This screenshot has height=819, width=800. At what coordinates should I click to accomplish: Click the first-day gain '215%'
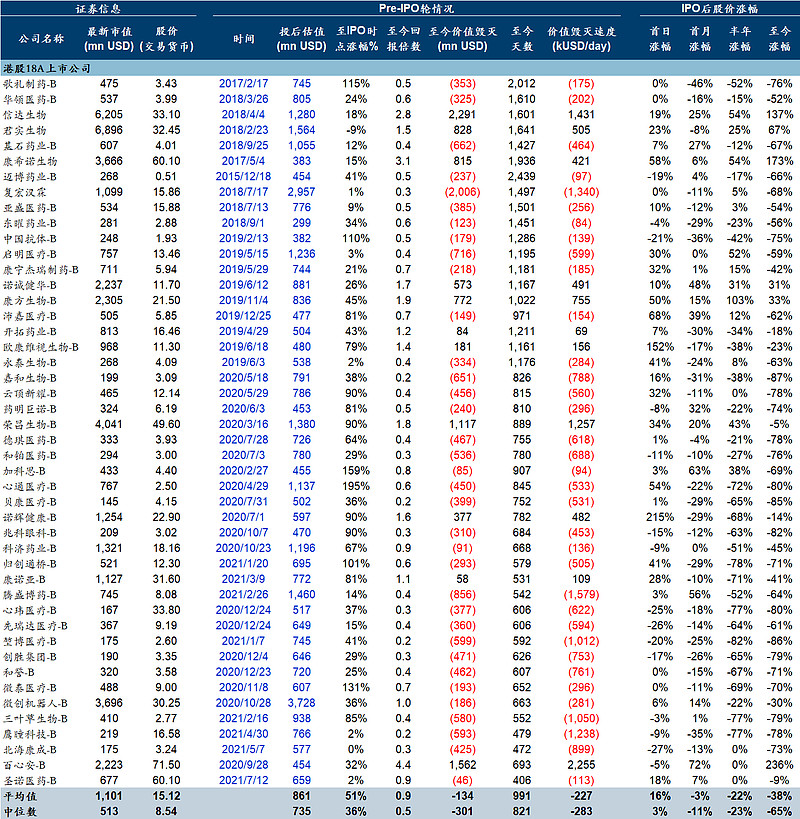pyautogui.click(x=660, y=518)
